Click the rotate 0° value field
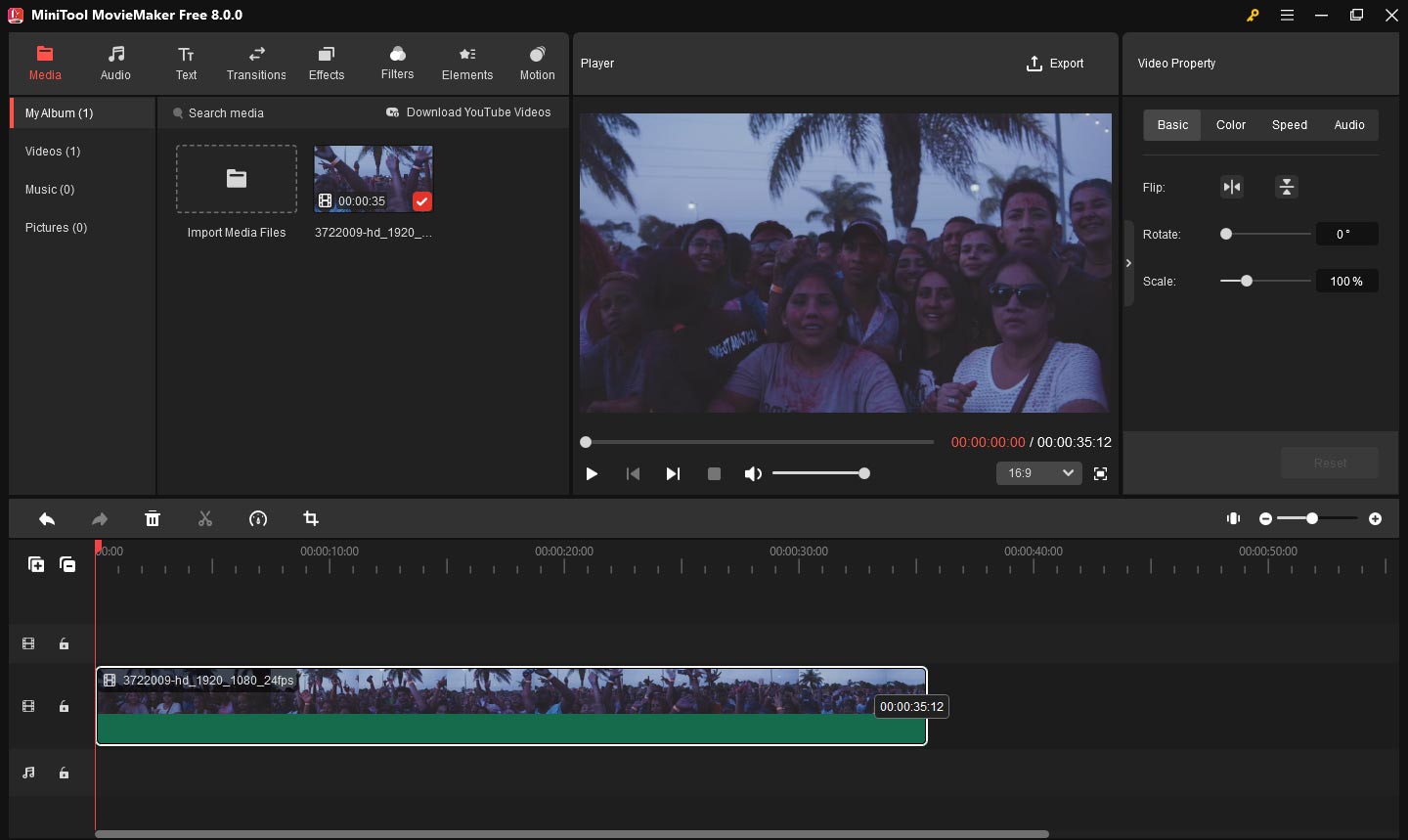 pyautogui.click(x=1346, y=234)
